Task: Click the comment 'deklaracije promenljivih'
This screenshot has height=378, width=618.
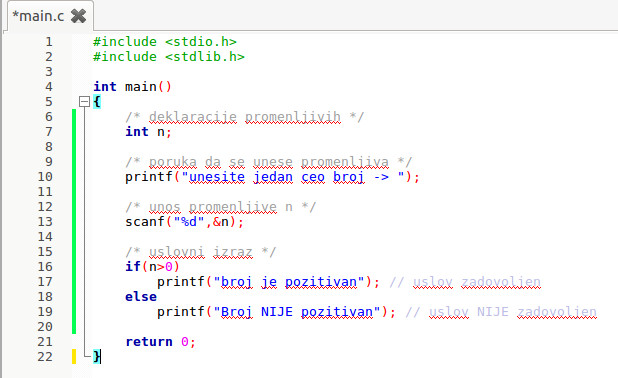Action: click(x=245, y=117)
